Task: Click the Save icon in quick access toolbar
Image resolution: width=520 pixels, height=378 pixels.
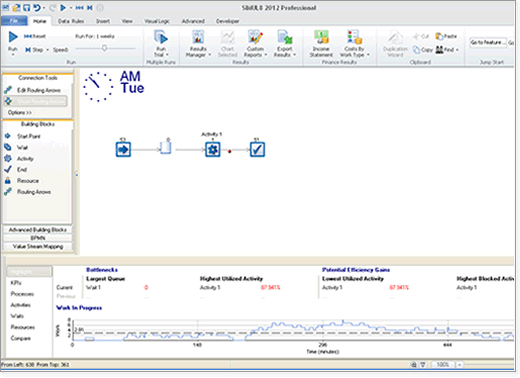Action: point(26,8)
